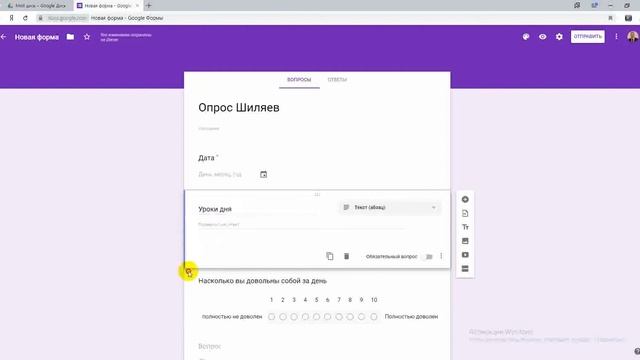Bookmark the page via address bar icon

tap(610, 18)
